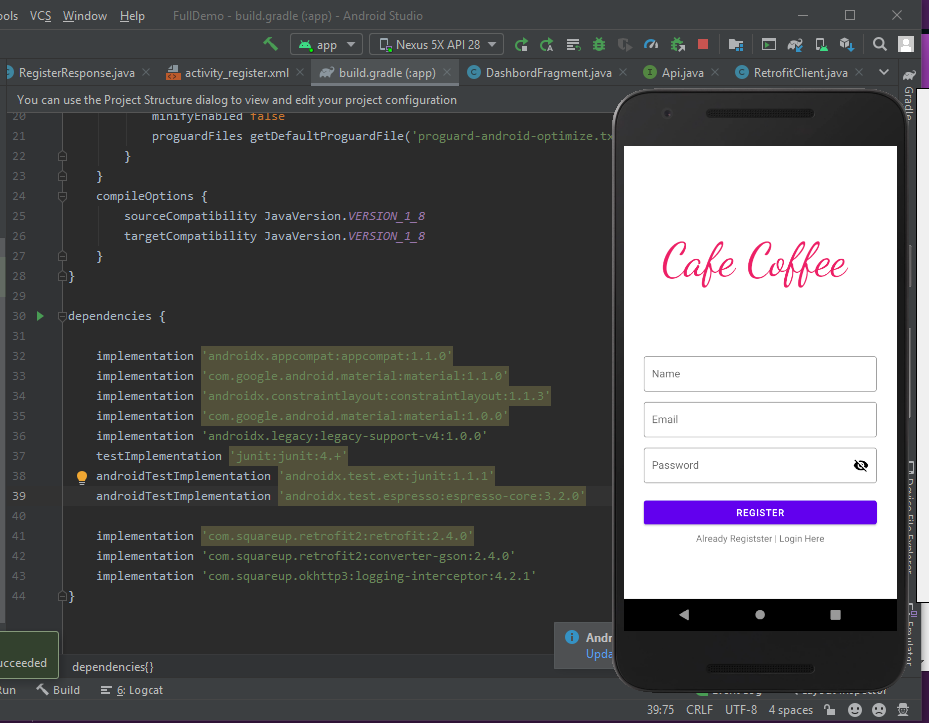The width and height of the screenshot is (929, 723).
Task: Click the yellow lightbulb quick-fix icon
Action: [82, 477]
